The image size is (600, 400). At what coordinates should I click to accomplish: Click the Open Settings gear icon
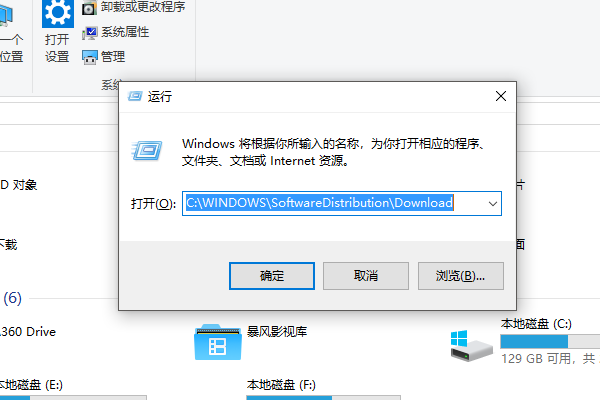pyautogui.click(x=58, y=13)
